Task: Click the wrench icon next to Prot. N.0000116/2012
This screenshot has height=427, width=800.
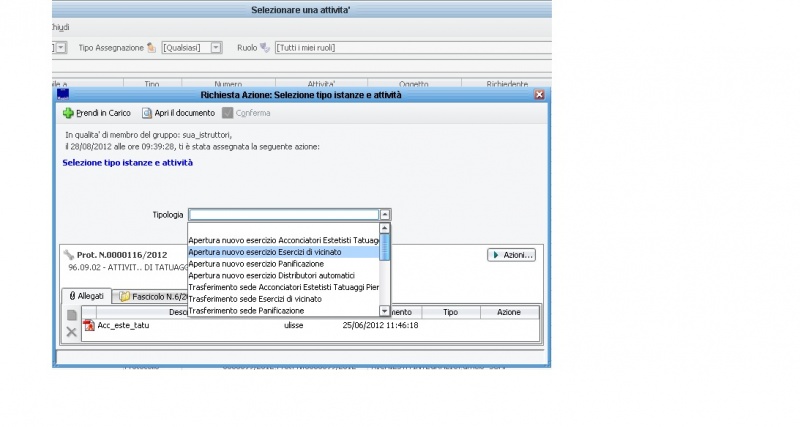Action: coord(68,255)
